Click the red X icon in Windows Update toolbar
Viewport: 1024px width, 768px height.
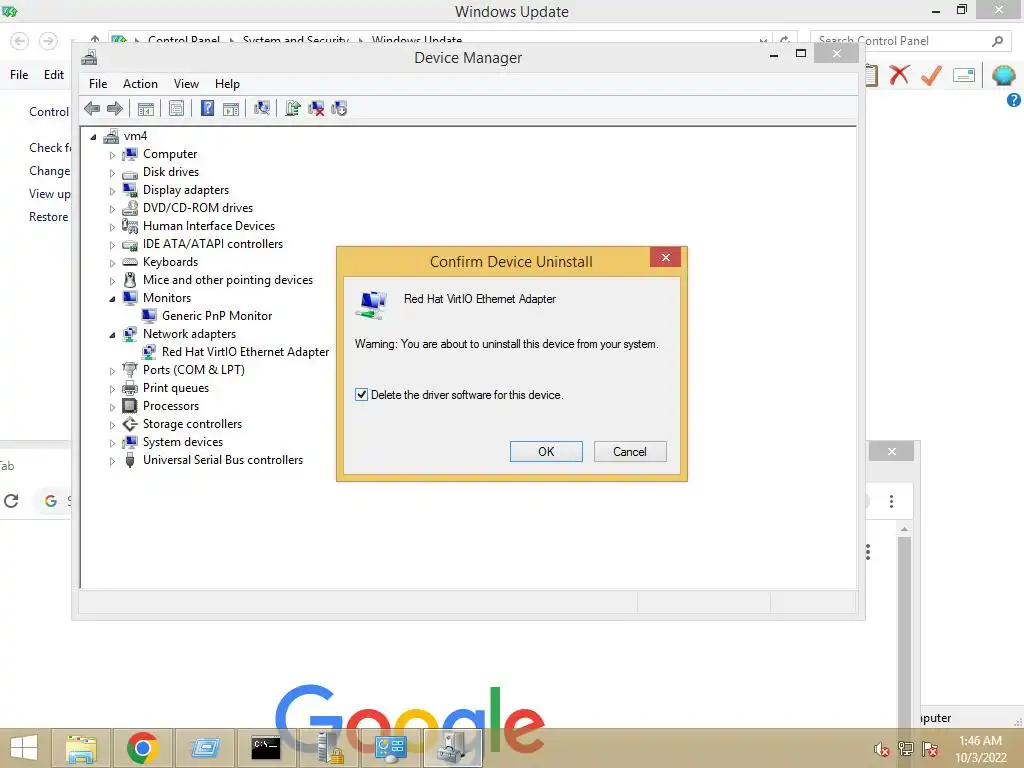point(899,74)
